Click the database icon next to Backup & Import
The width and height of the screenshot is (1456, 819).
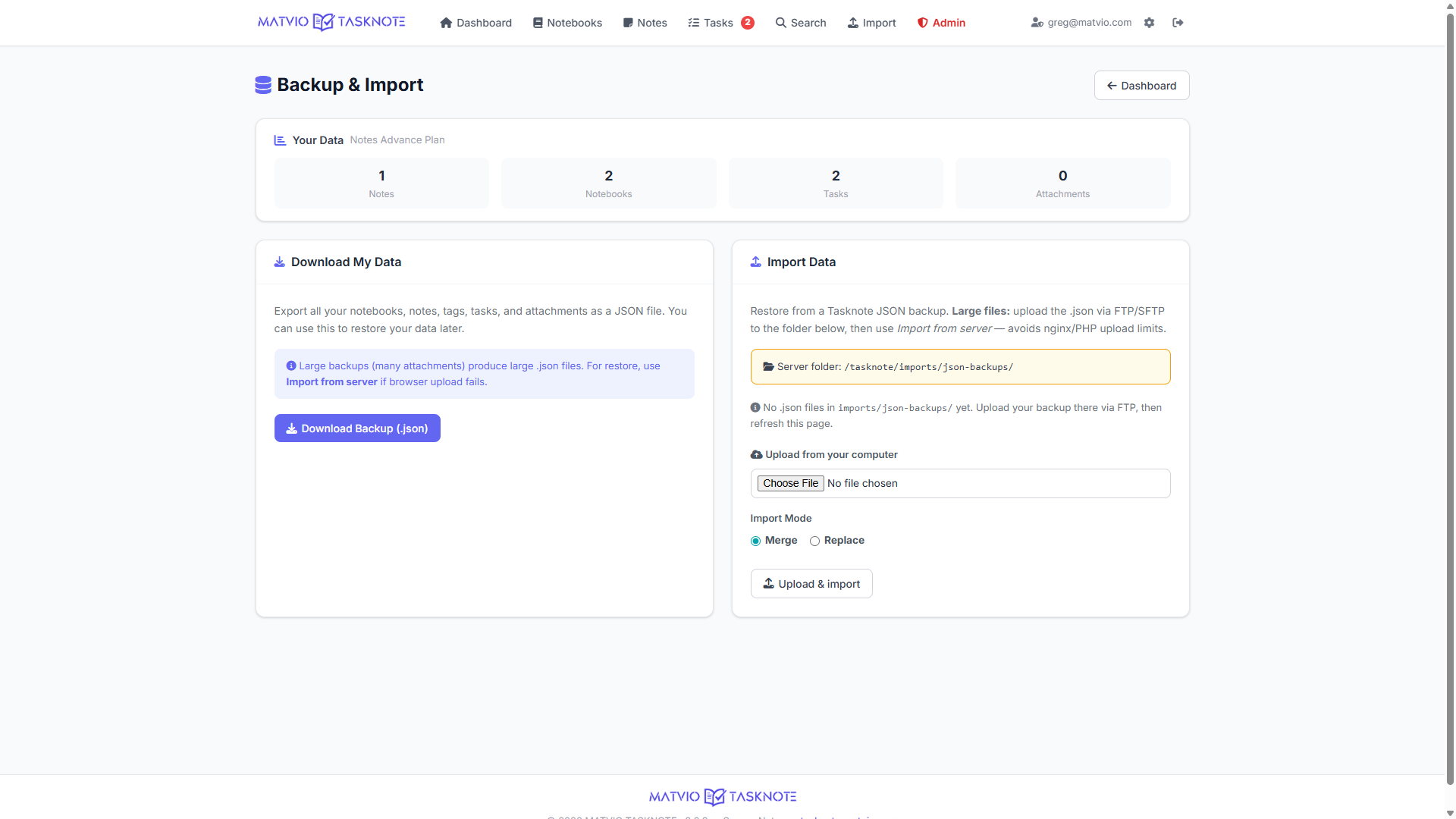point(263,85)
